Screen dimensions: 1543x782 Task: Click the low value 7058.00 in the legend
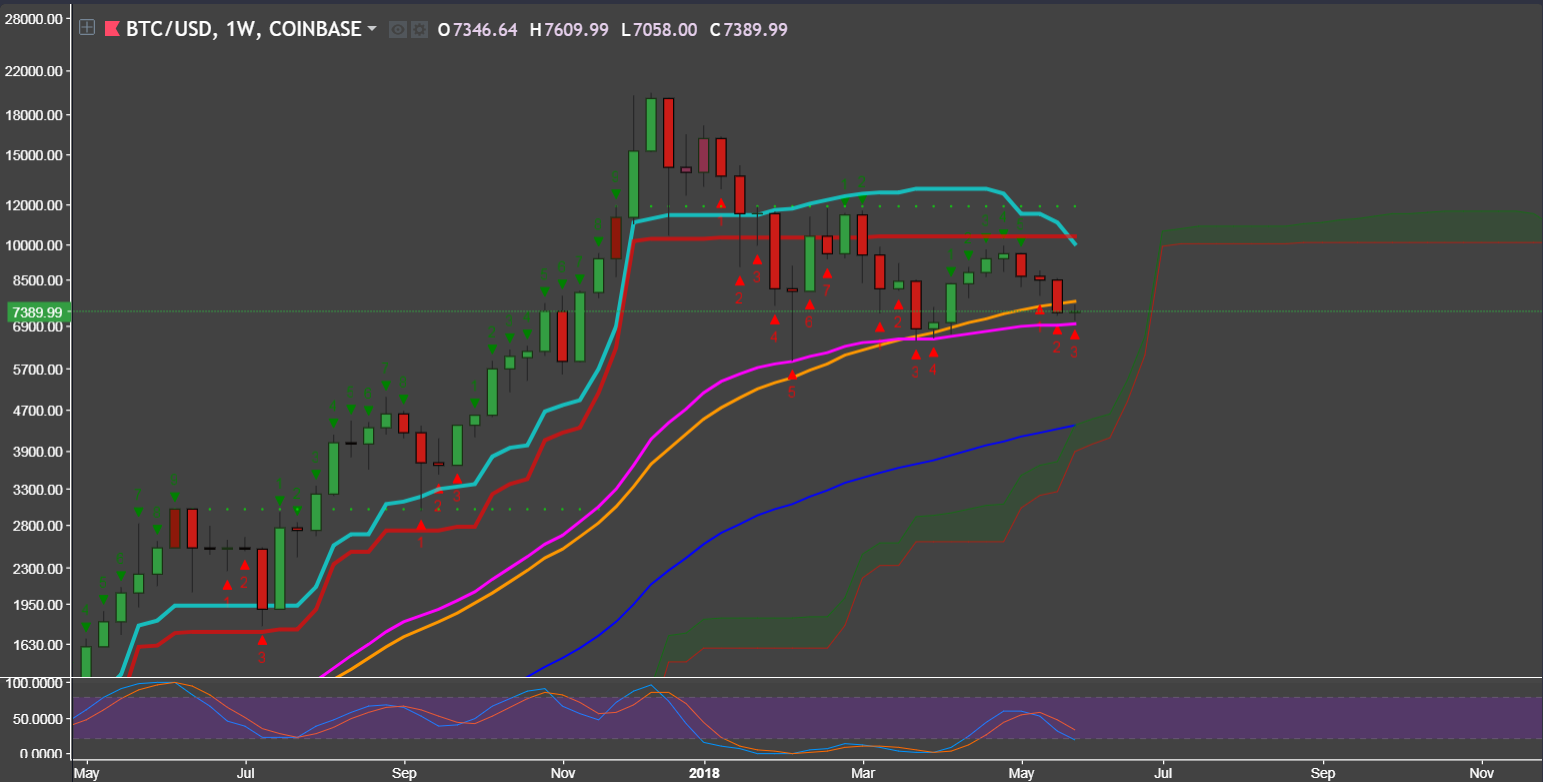tap(665, 30)
